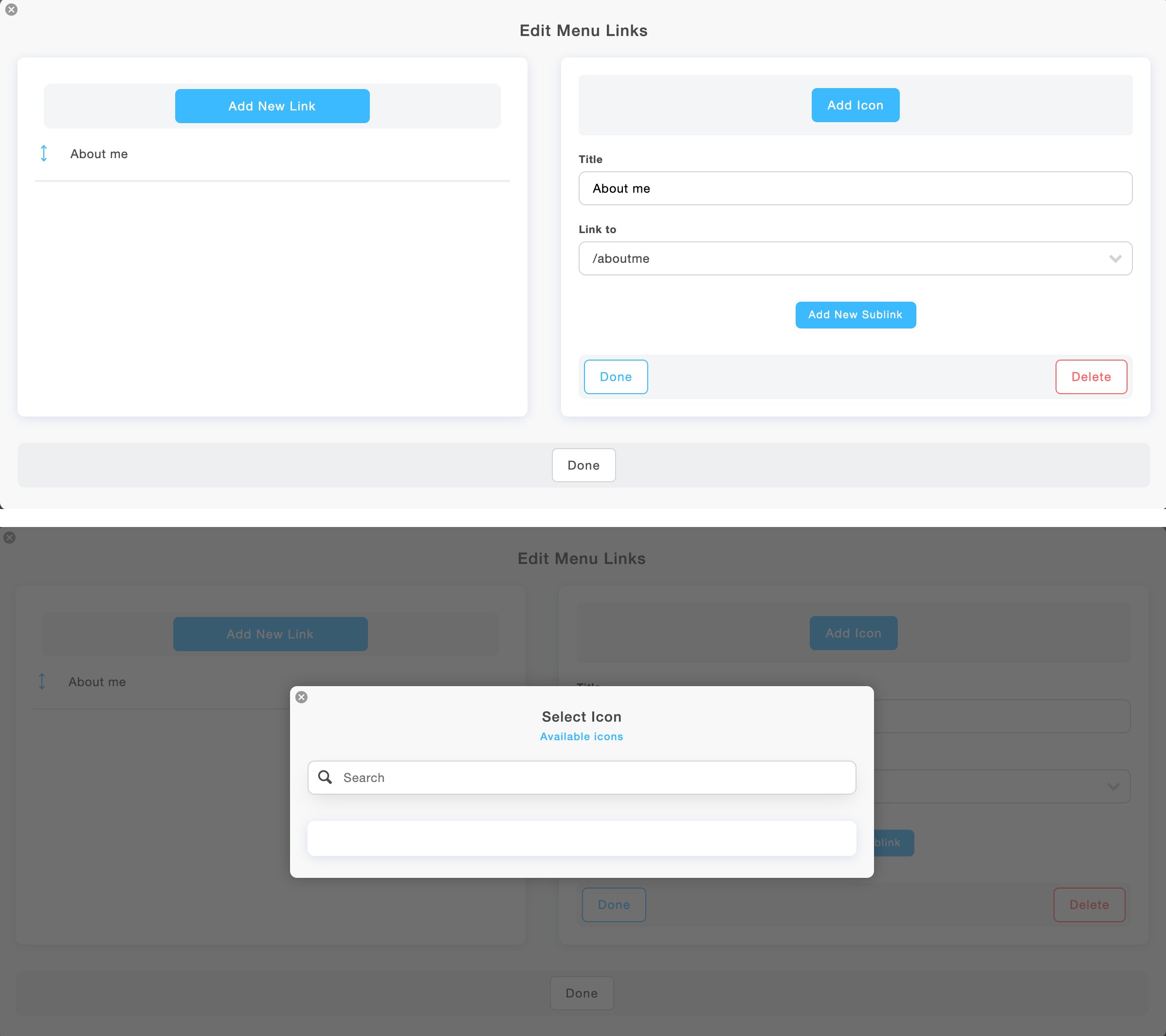Scroll through available icons area in dialog
1166x1036 pixels.
(x=582, y=838)
